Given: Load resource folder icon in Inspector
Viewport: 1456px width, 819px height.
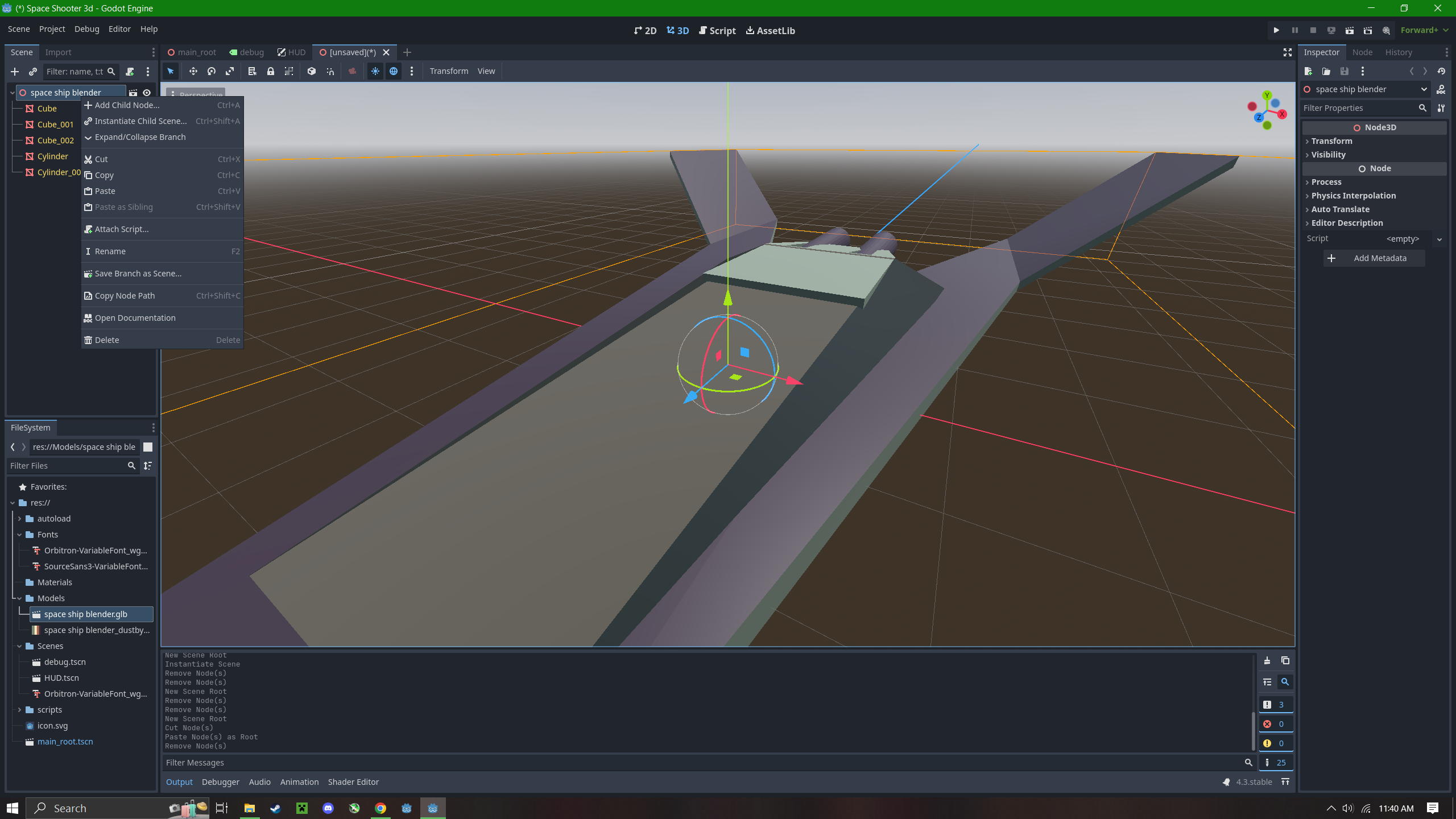Looking at the screenshot, I should click(x=1326, y=71).
